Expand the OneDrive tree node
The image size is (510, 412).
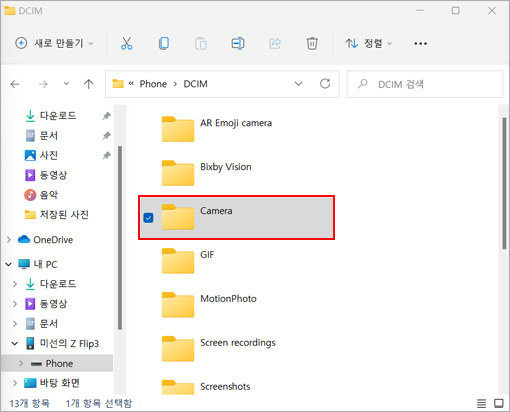click(9, 240)
